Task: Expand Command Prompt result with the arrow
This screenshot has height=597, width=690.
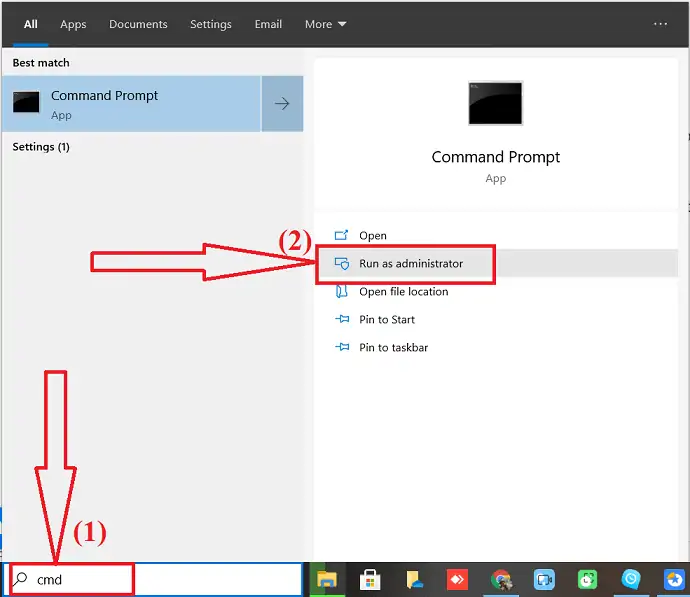Action: click(282, 104)
